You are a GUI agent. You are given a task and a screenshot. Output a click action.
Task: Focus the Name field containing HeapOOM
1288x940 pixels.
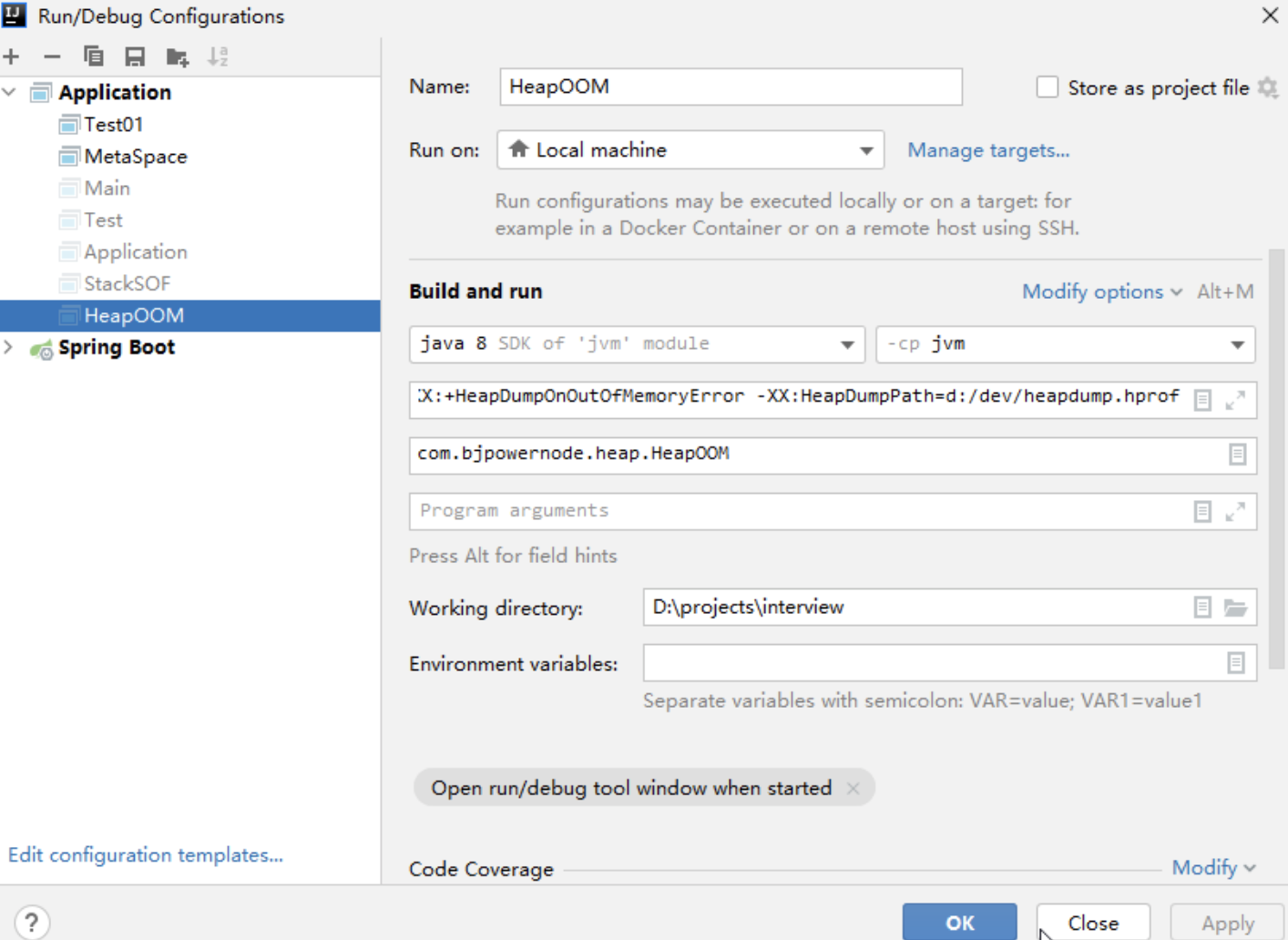pos(731,87)
